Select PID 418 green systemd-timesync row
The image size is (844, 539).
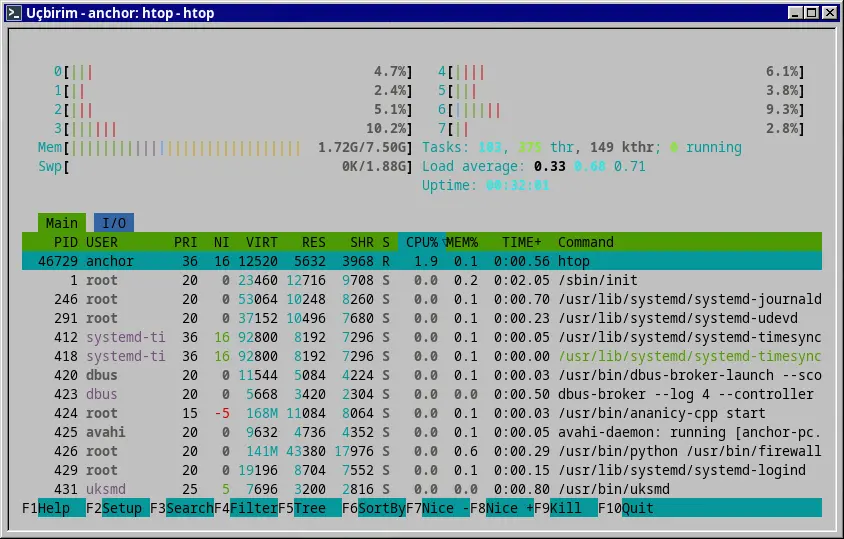coord(422,356)
